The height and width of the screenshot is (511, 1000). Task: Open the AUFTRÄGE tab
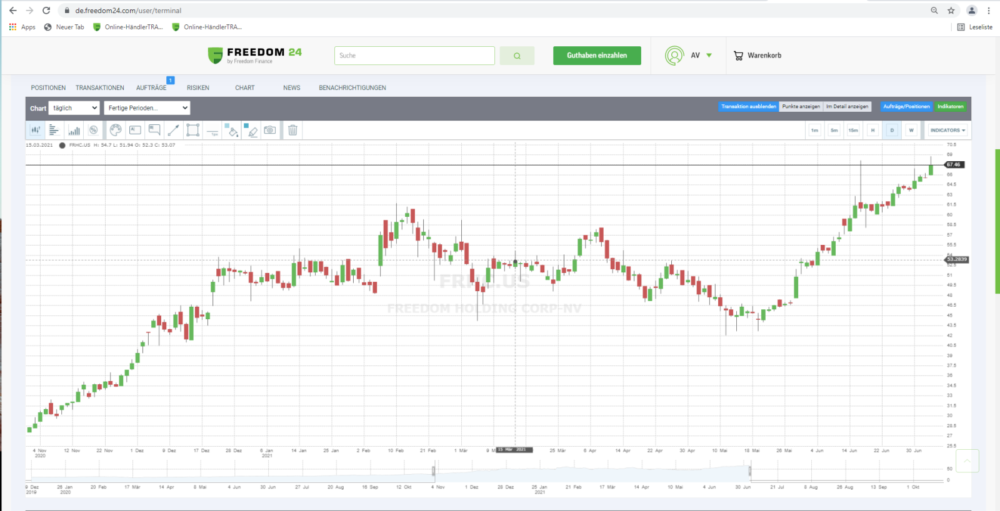tap(151, 87)
